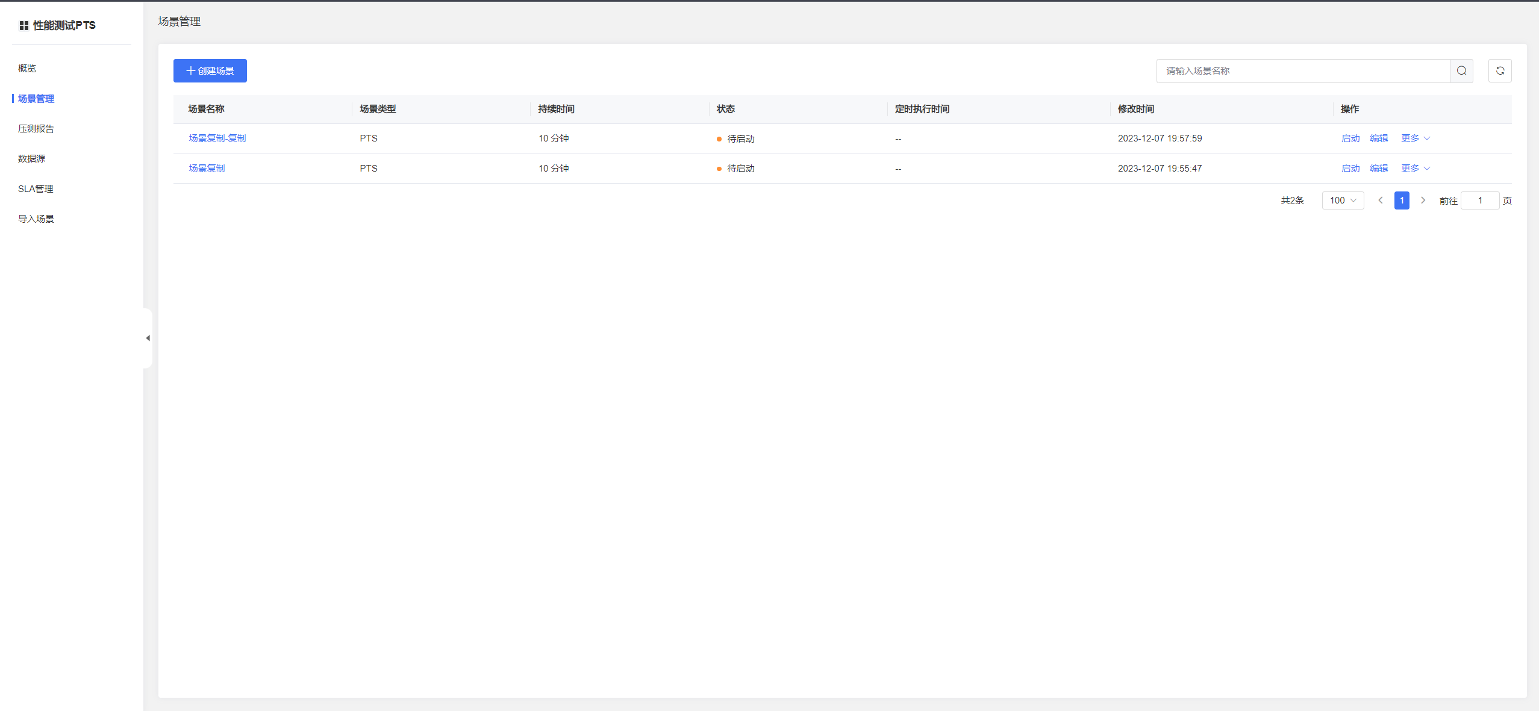Viewport: 1540px width, 712px height.
Task: Open the 场景复制-复制 scenario link
Action: pos(217,138)
